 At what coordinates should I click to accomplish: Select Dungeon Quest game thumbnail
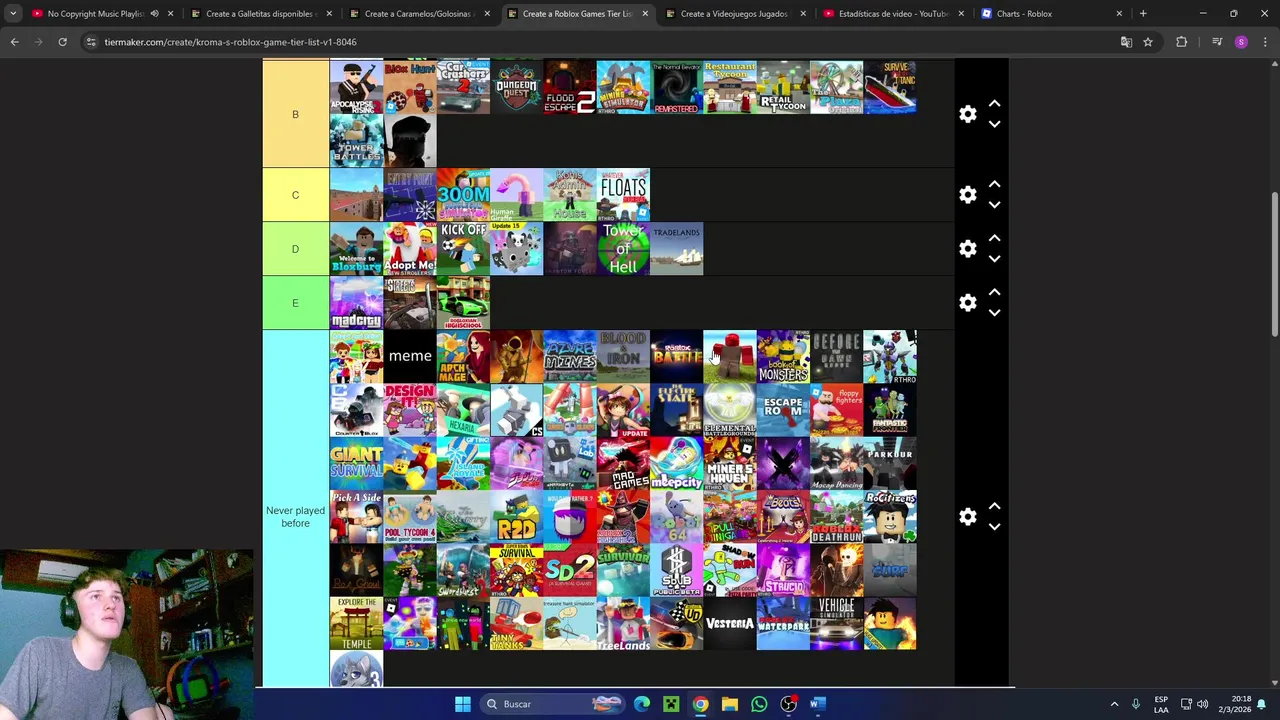(516, 87)
